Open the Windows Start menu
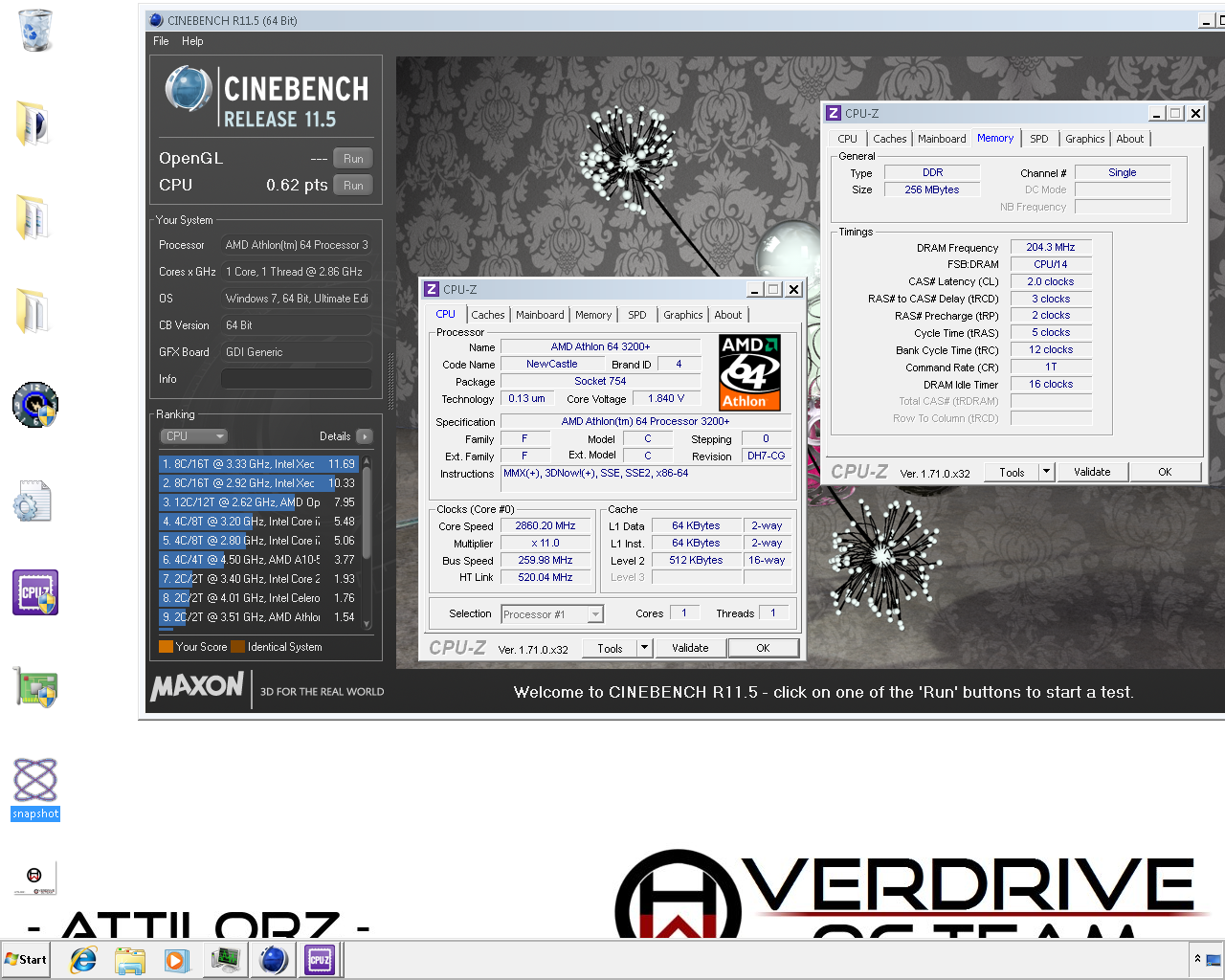 pos(26,960)
